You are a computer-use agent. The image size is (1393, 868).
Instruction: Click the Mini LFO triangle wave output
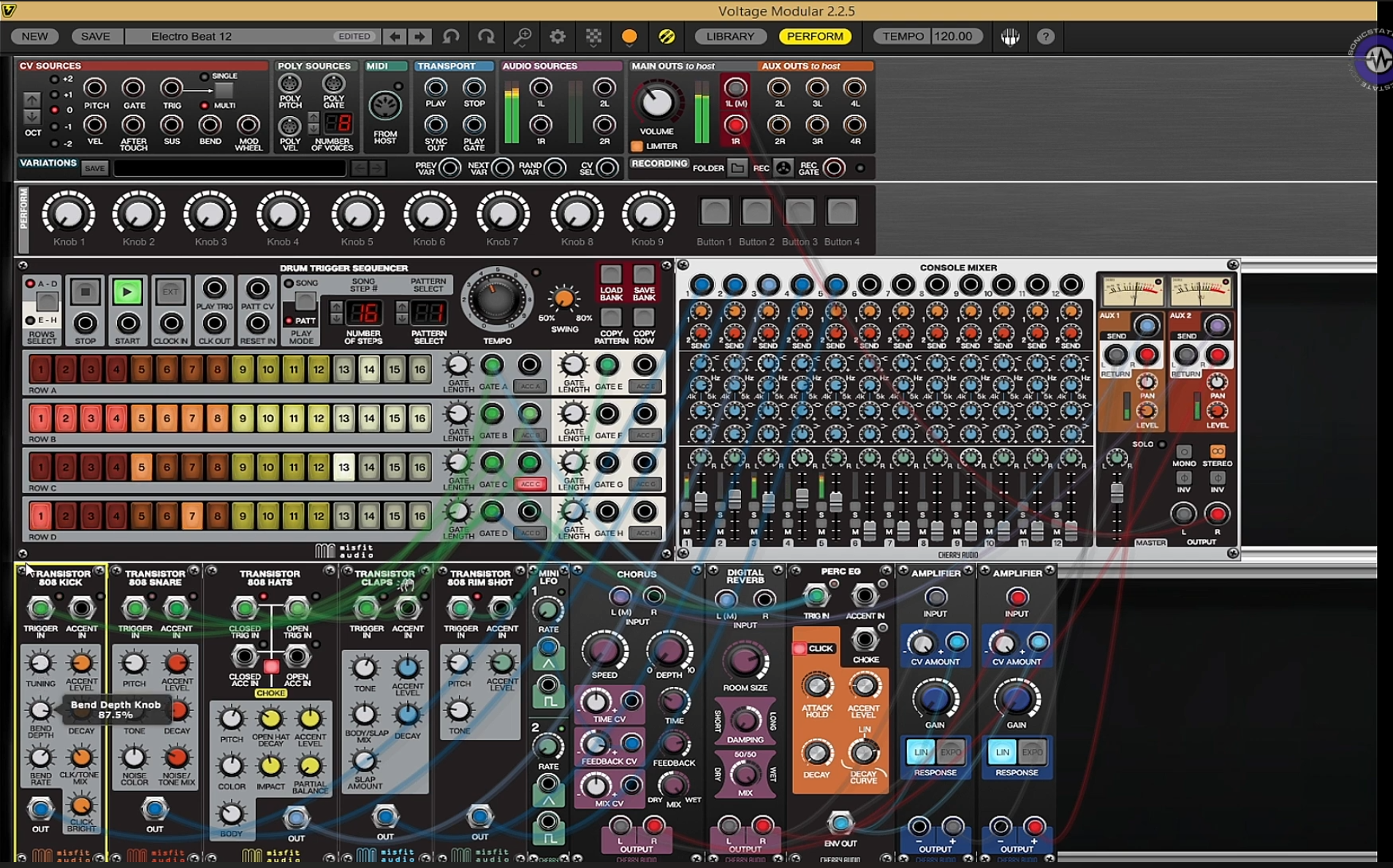tap(548, 647)
